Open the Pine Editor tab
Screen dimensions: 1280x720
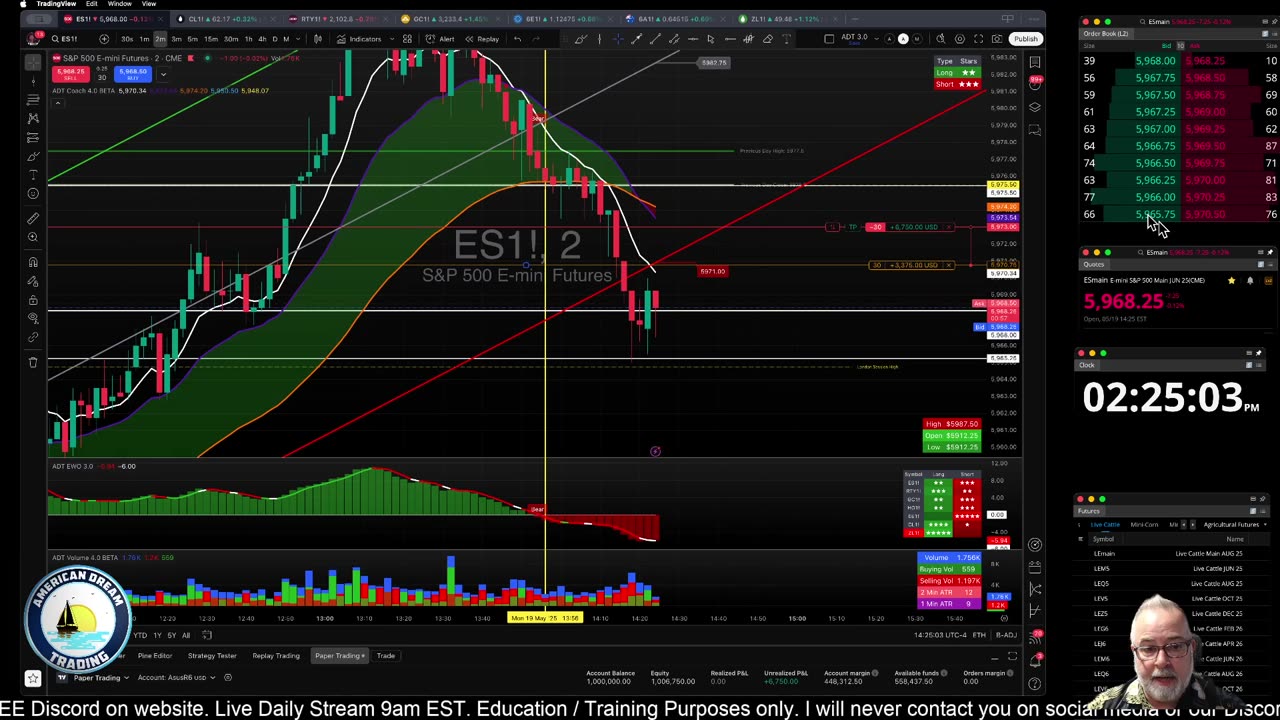pyautogui.click(x=155, y=656)
